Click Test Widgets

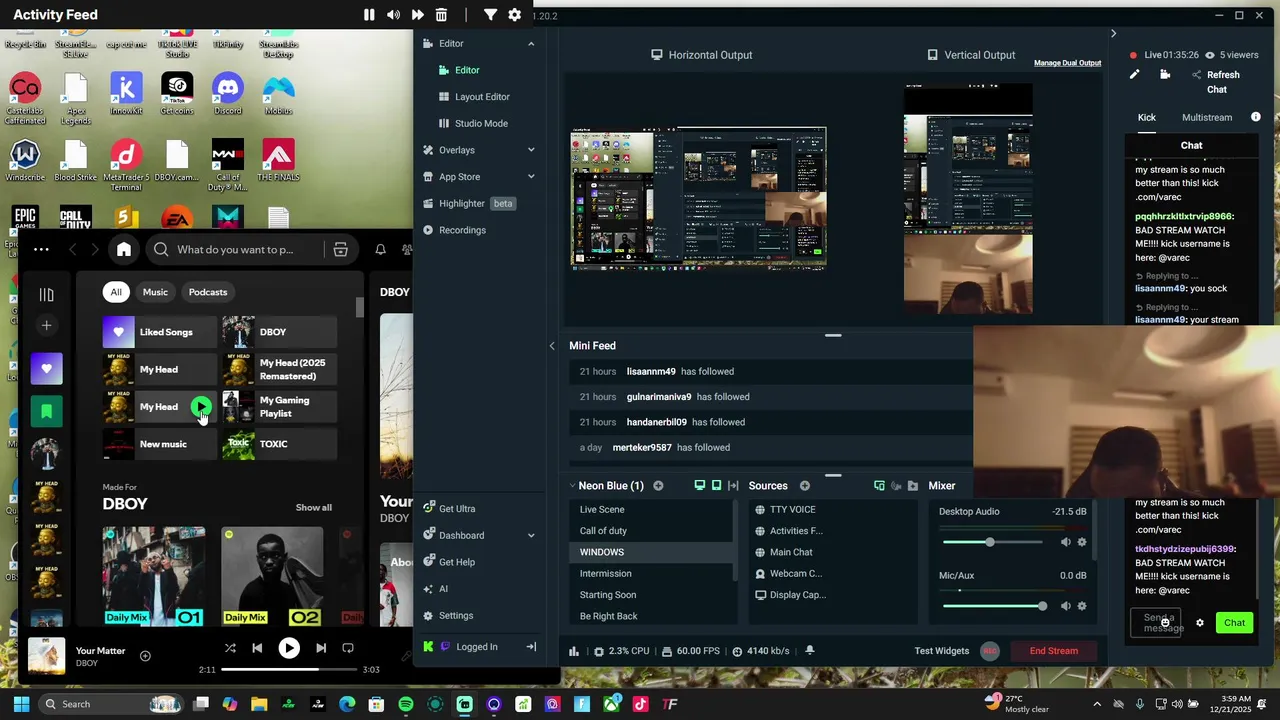coord(941,651)
